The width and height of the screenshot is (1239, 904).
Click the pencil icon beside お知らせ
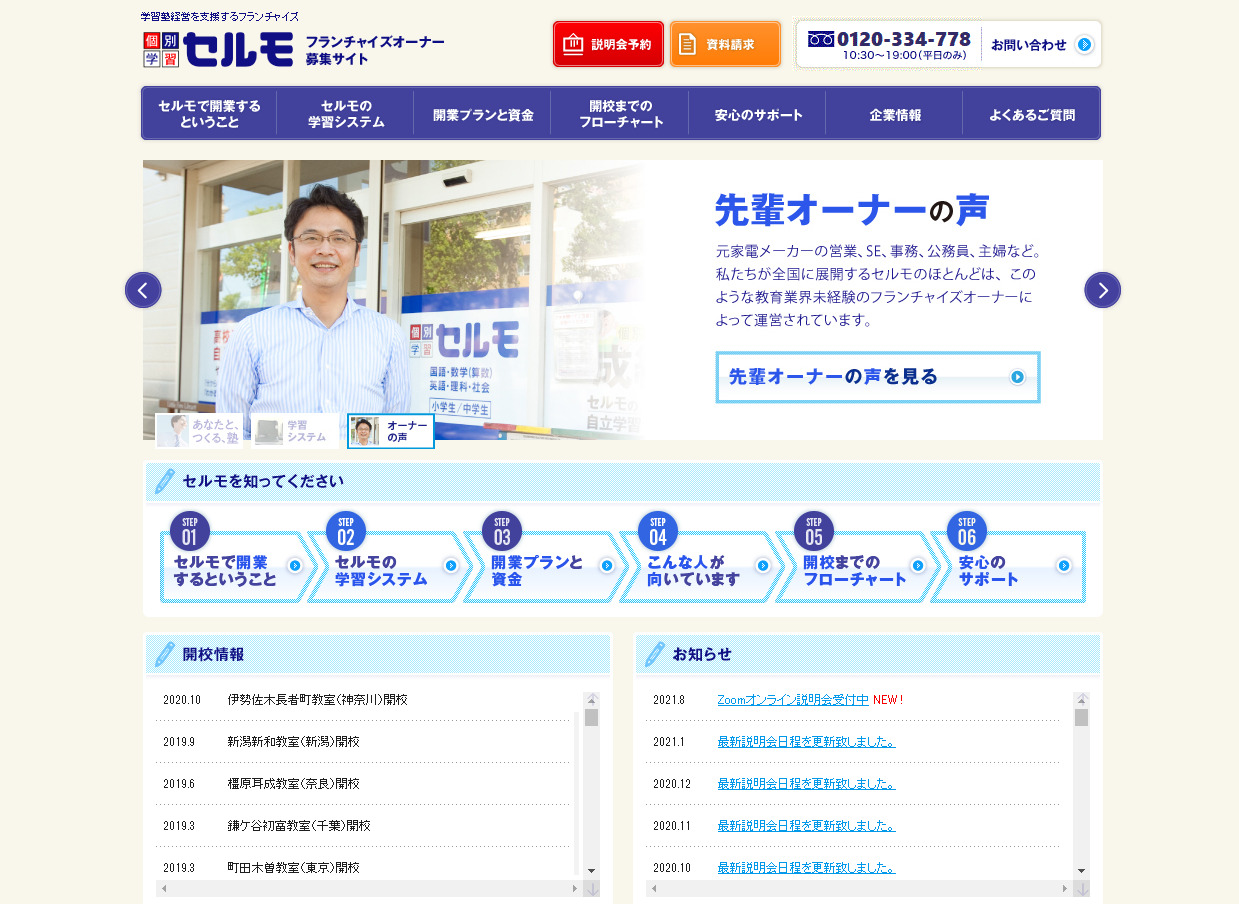point(654,654)
